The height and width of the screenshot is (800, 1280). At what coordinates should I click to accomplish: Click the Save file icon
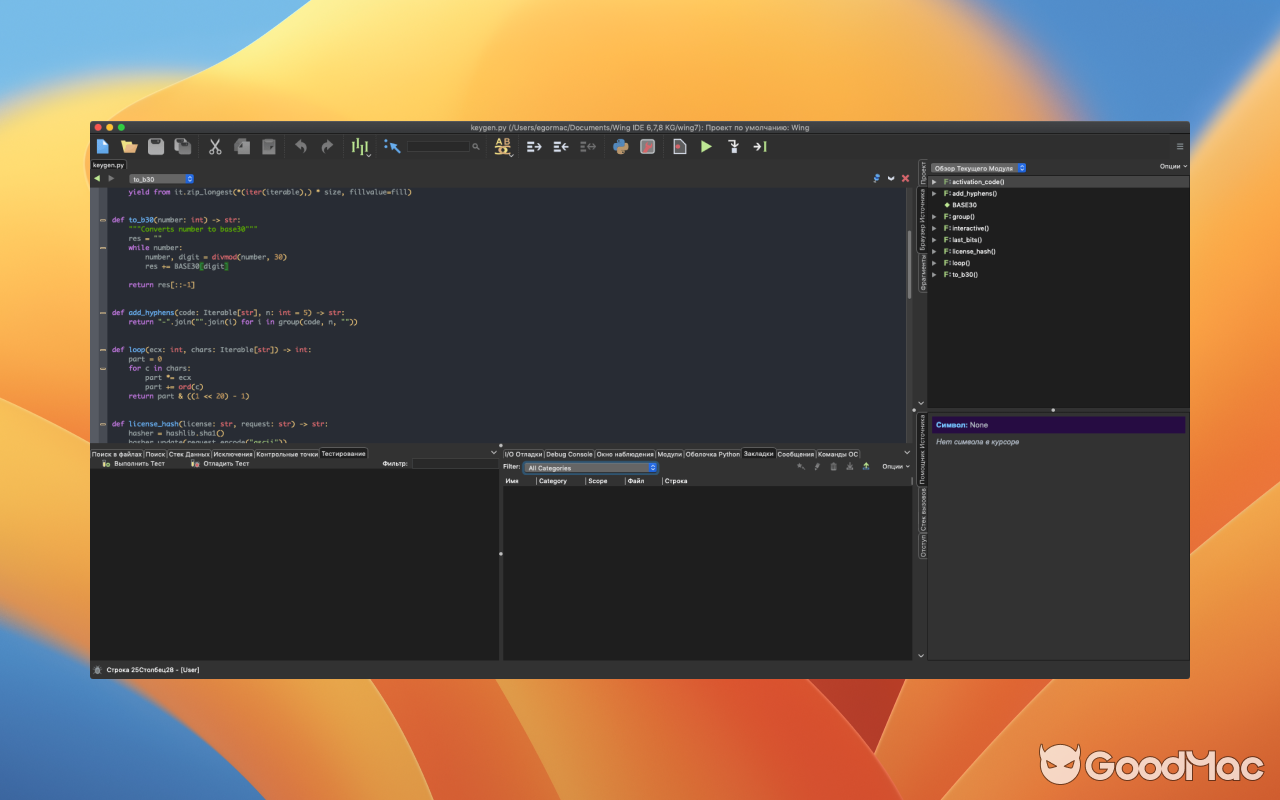[x=155, y=146]
